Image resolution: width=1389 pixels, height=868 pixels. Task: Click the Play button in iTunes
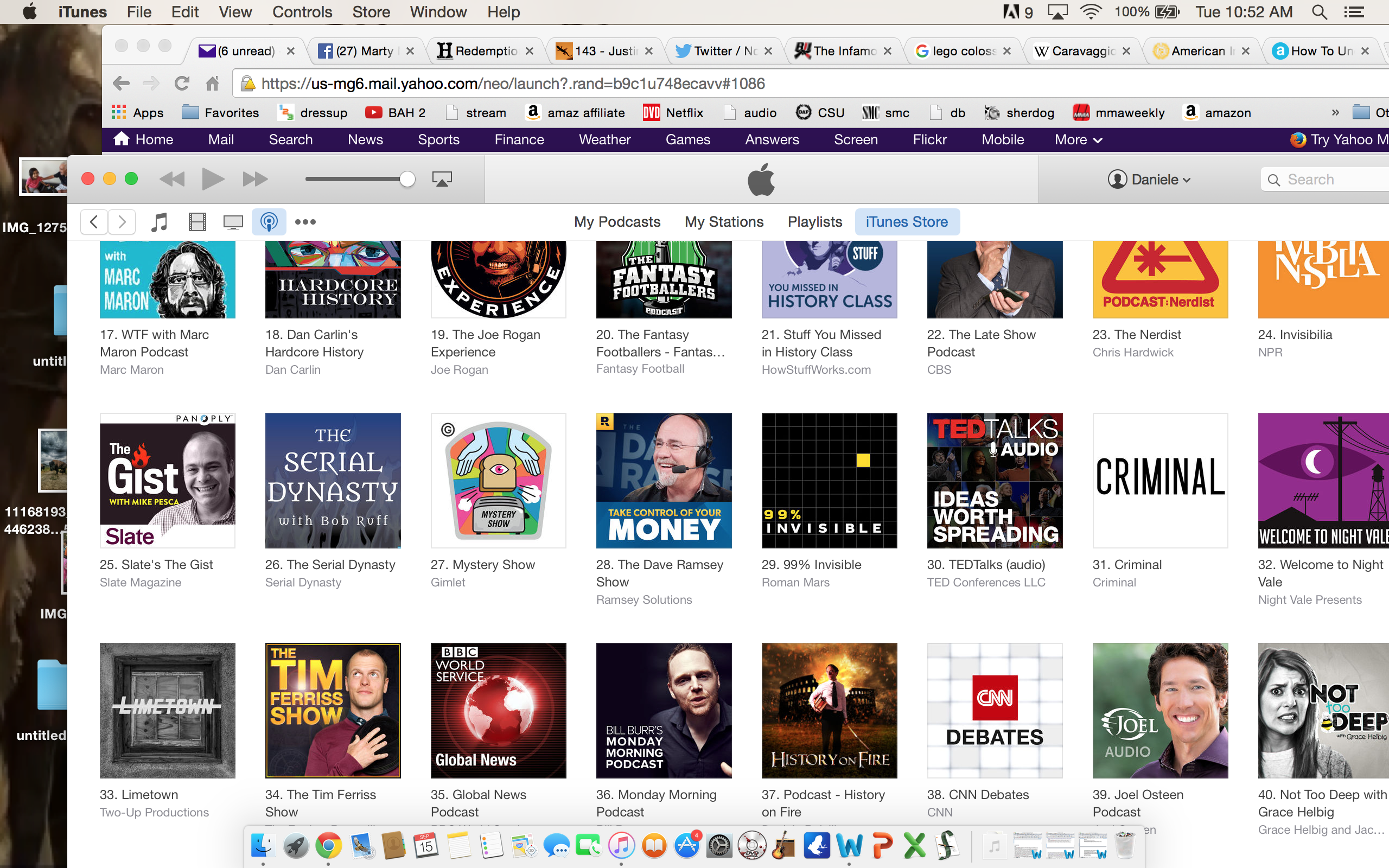(213, 180)
